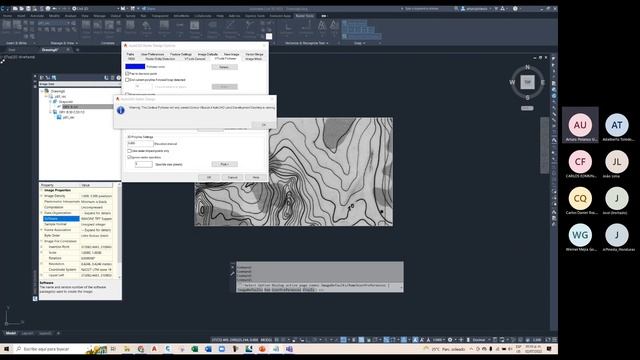
Task: Expand the Upper left property row
Action: (x=42, y=276)
